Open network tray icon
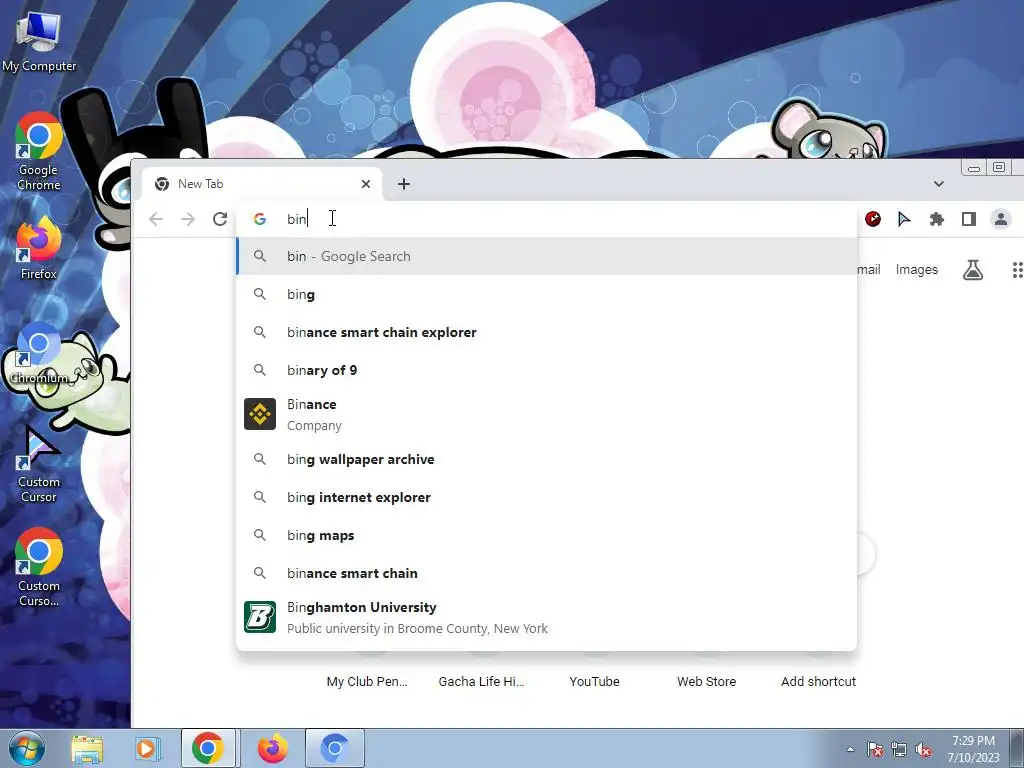Screen dimensions: 1024x768 (899, 749)
